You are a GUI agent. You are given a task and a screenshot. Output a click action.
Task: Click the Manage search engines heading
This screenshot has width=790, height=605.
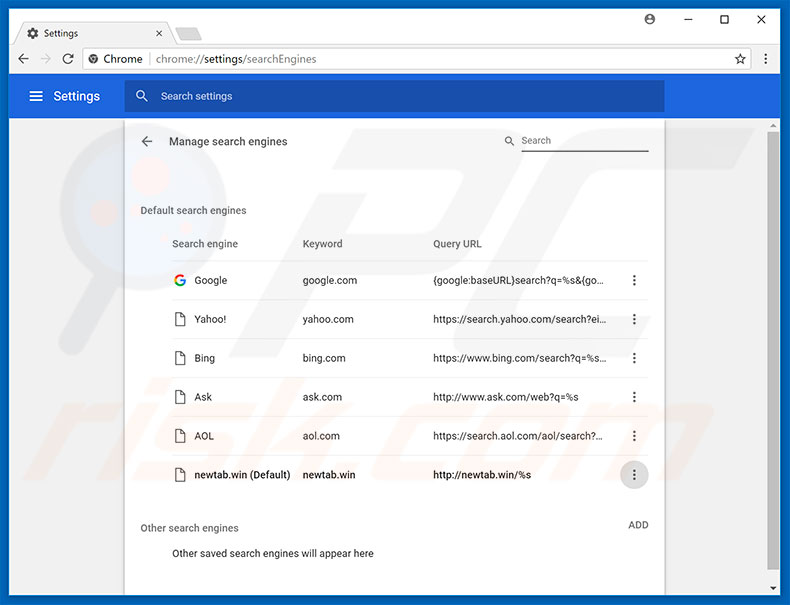pyautogui.click(x=228, y=142)
